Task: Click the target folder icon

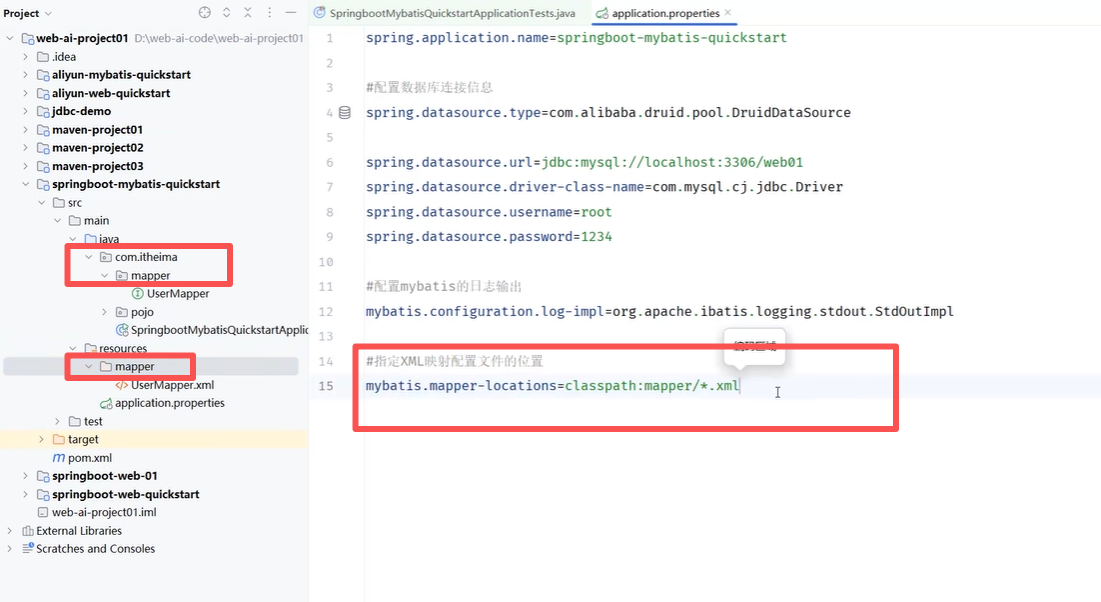Action: [59, 439]
